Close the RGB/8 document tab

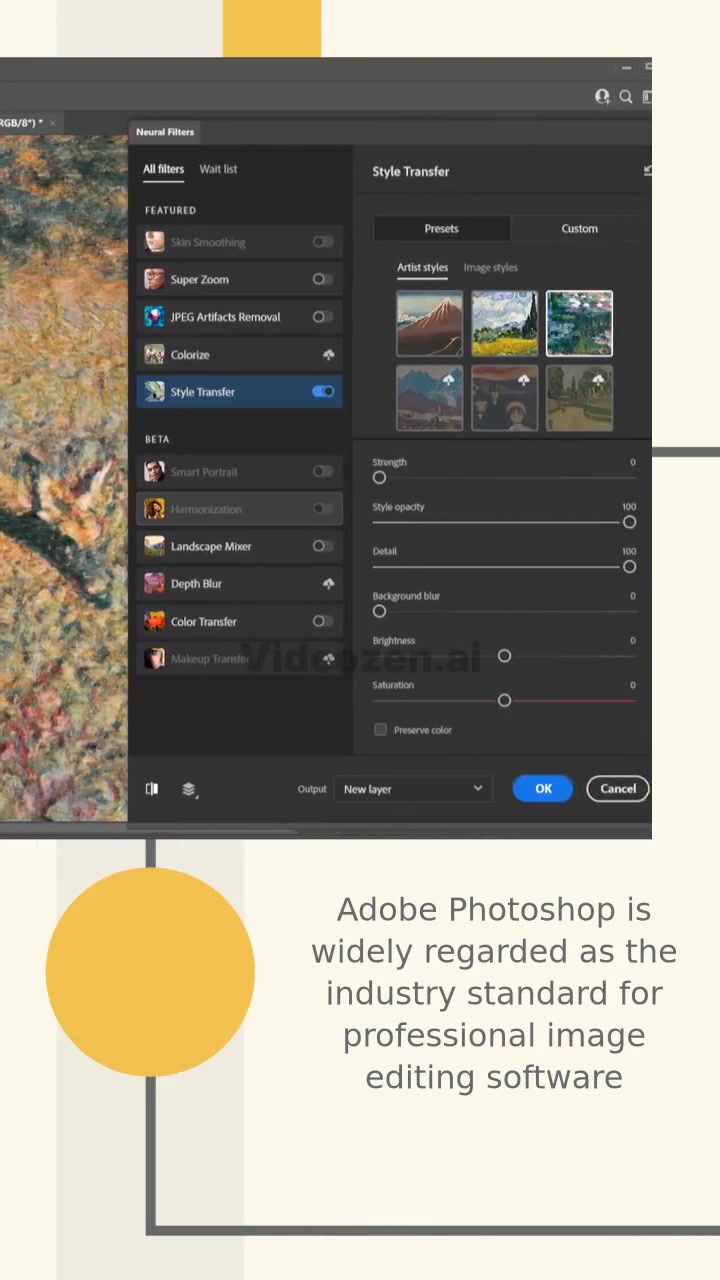click(52, 123)
